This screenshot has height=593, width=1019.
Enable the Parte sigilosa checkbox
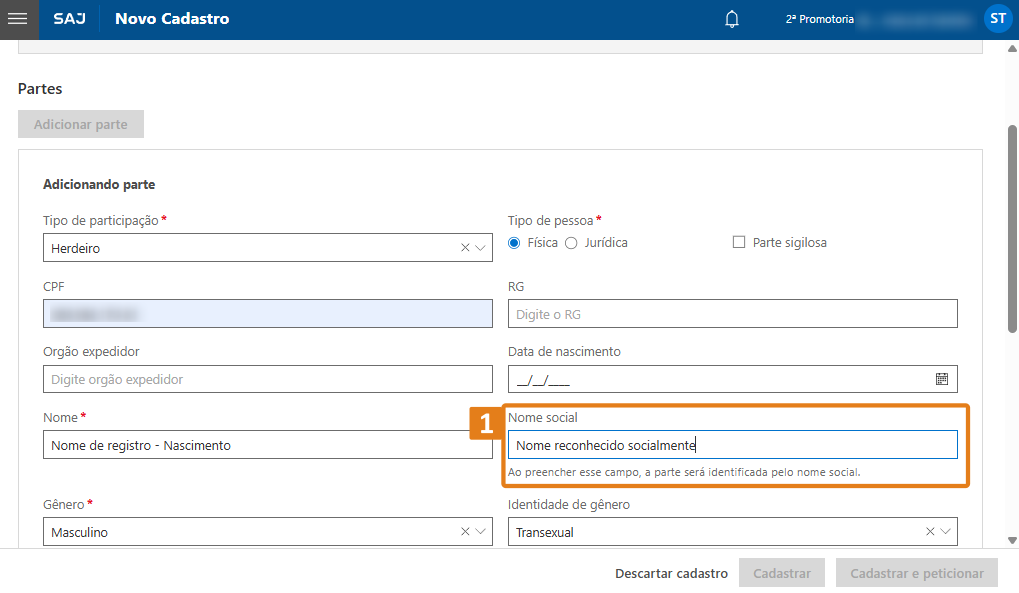pos(739,242)
